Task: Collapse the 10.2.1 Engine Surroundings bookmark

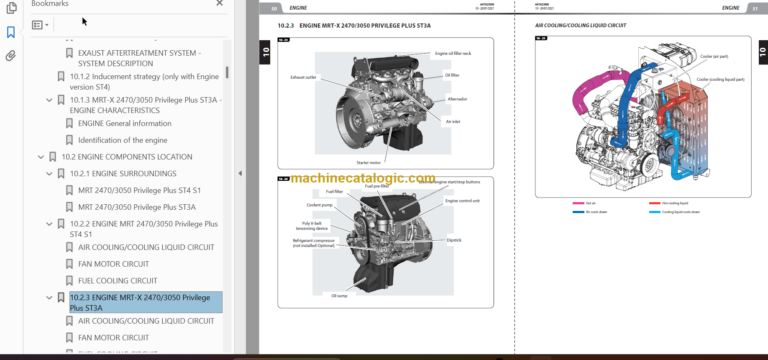Action: coord(49,174)
